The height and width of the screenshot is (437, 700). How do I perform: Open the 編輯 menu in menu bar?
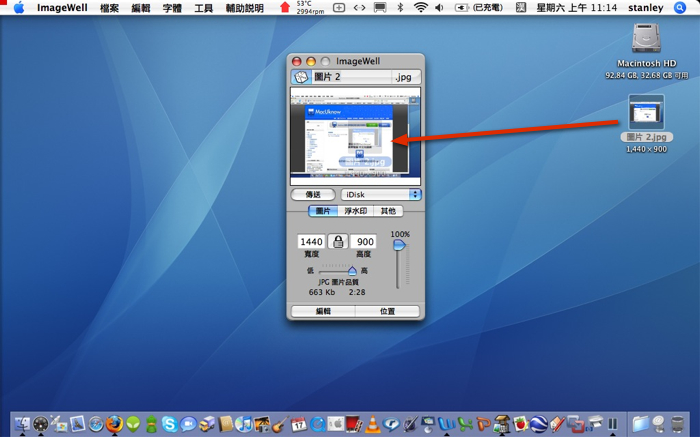[141, 8]
